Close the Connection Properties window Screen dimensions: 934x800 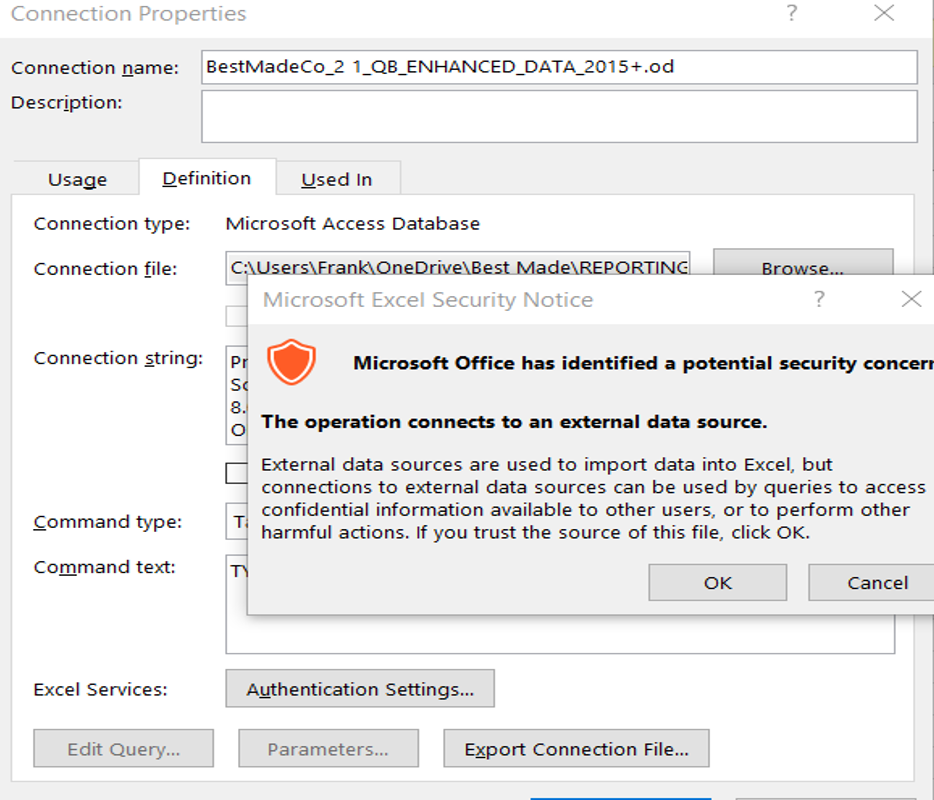point(884,13)
